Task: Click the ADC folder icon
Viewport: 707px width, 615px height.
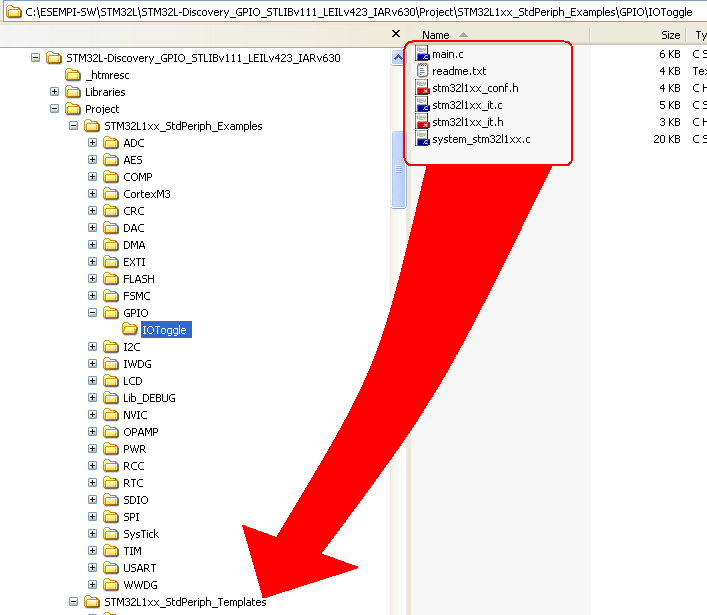Action: pyautogui.click(x=110, y=143)
